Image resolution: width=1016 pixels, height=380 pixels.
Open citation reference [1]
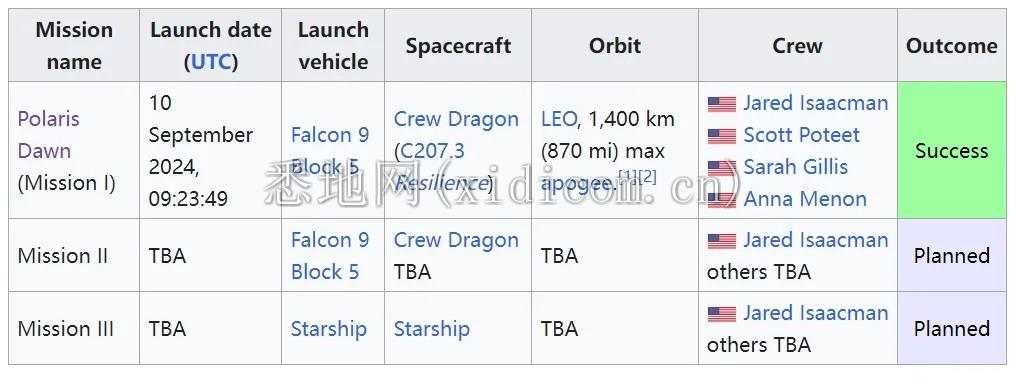click(628, 177)
